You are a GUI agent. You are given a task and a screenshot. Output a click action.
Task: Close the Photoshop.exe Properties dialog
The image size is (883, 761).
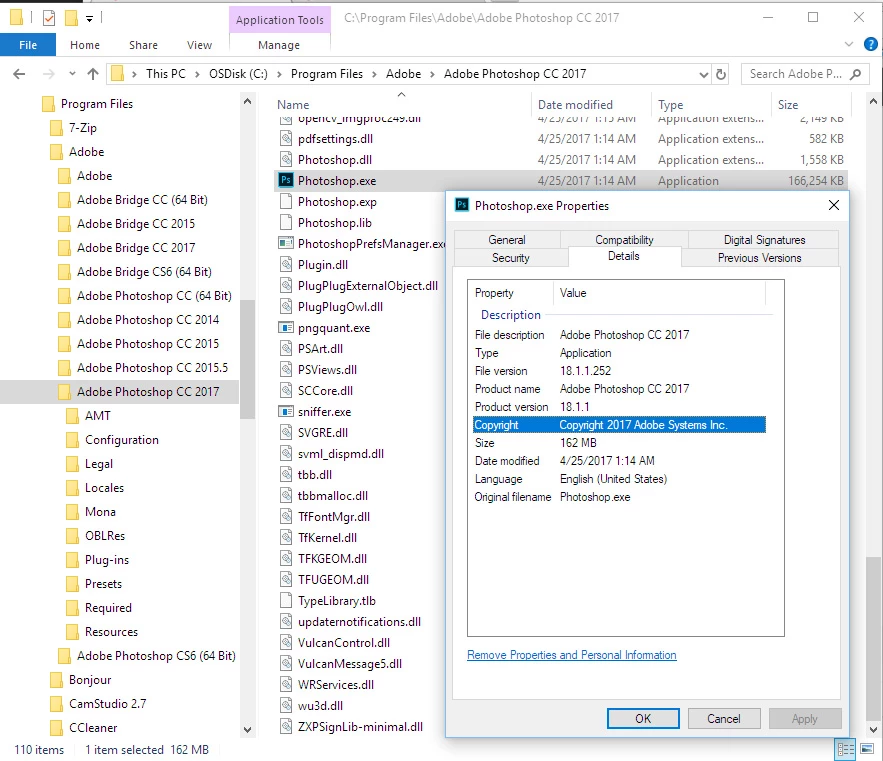[x=833, y=205]
